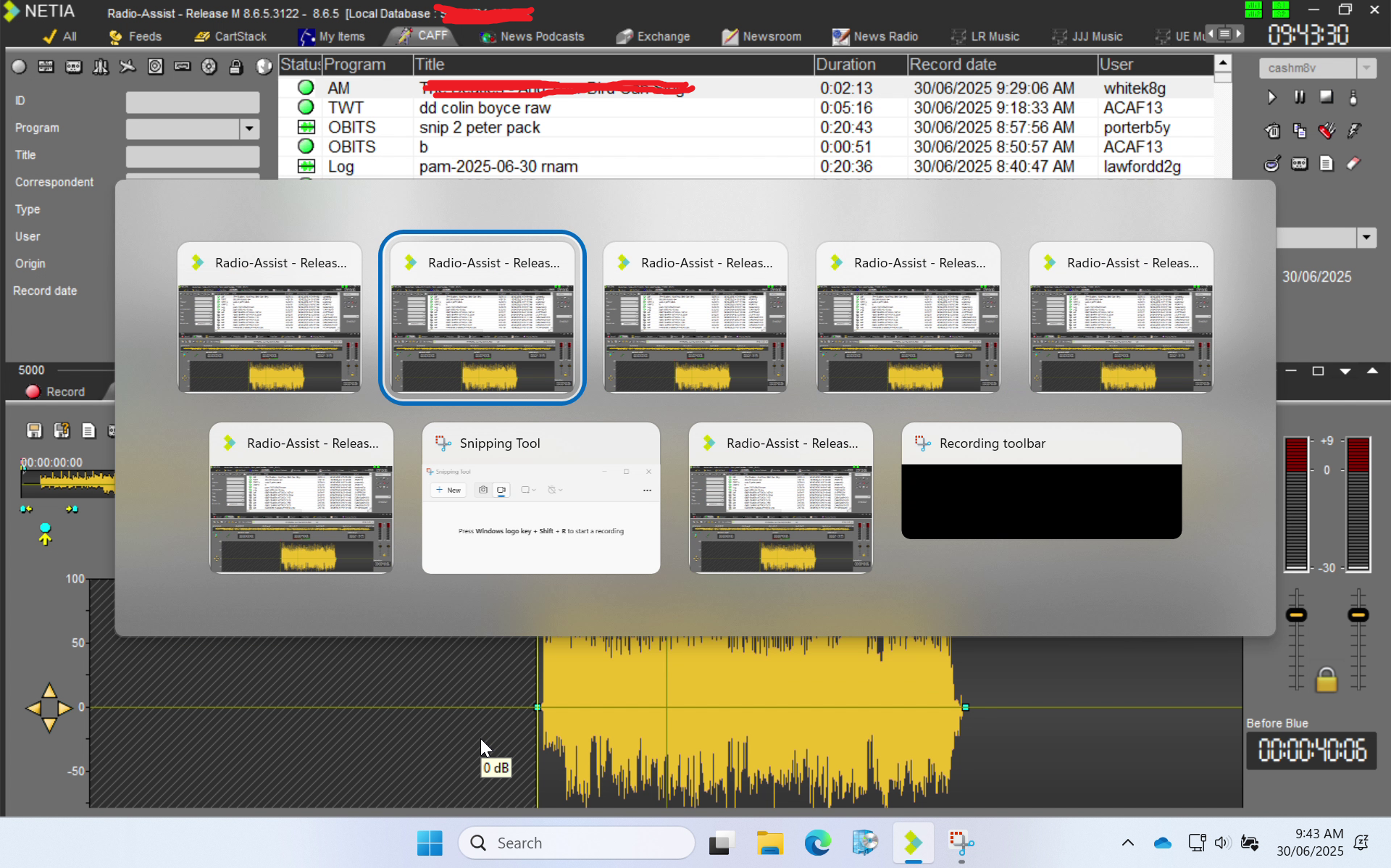Expand the Program dropdown in search form
This screenshot has height=868, width=1391.
pos(249,129)
